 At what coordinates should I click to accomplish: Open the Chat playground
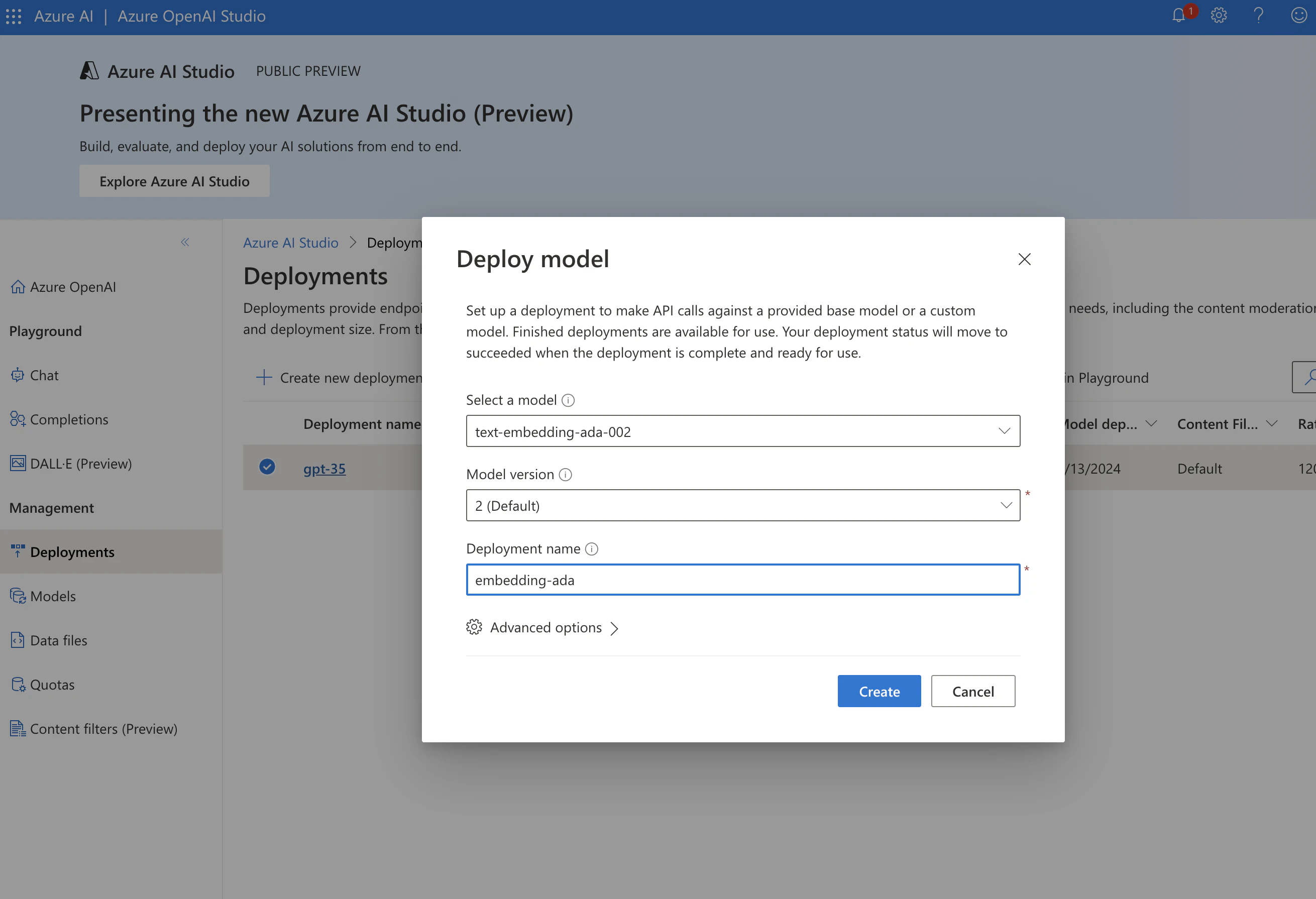click(x=35, y=375)
